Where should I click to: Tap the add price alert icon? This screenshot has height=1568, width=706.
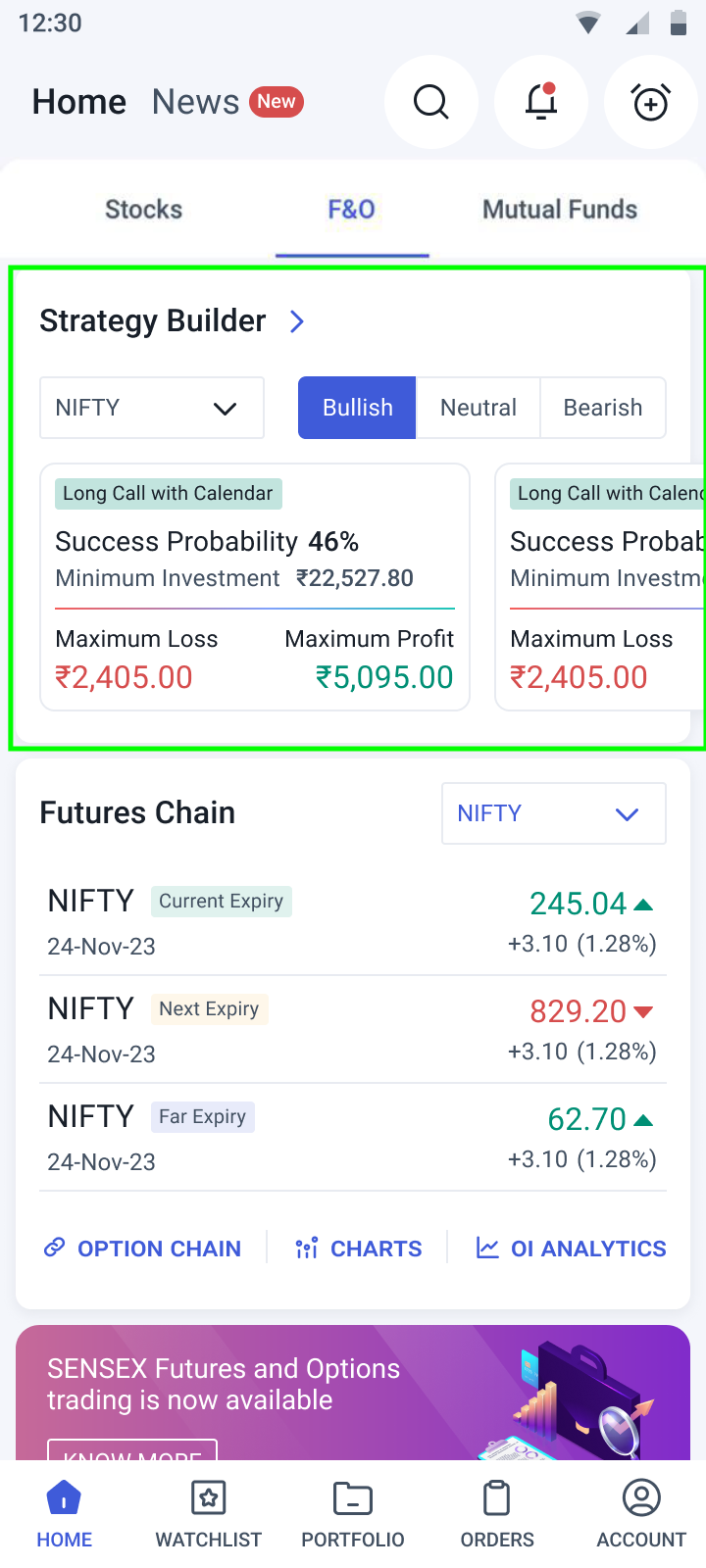(651, 102)
